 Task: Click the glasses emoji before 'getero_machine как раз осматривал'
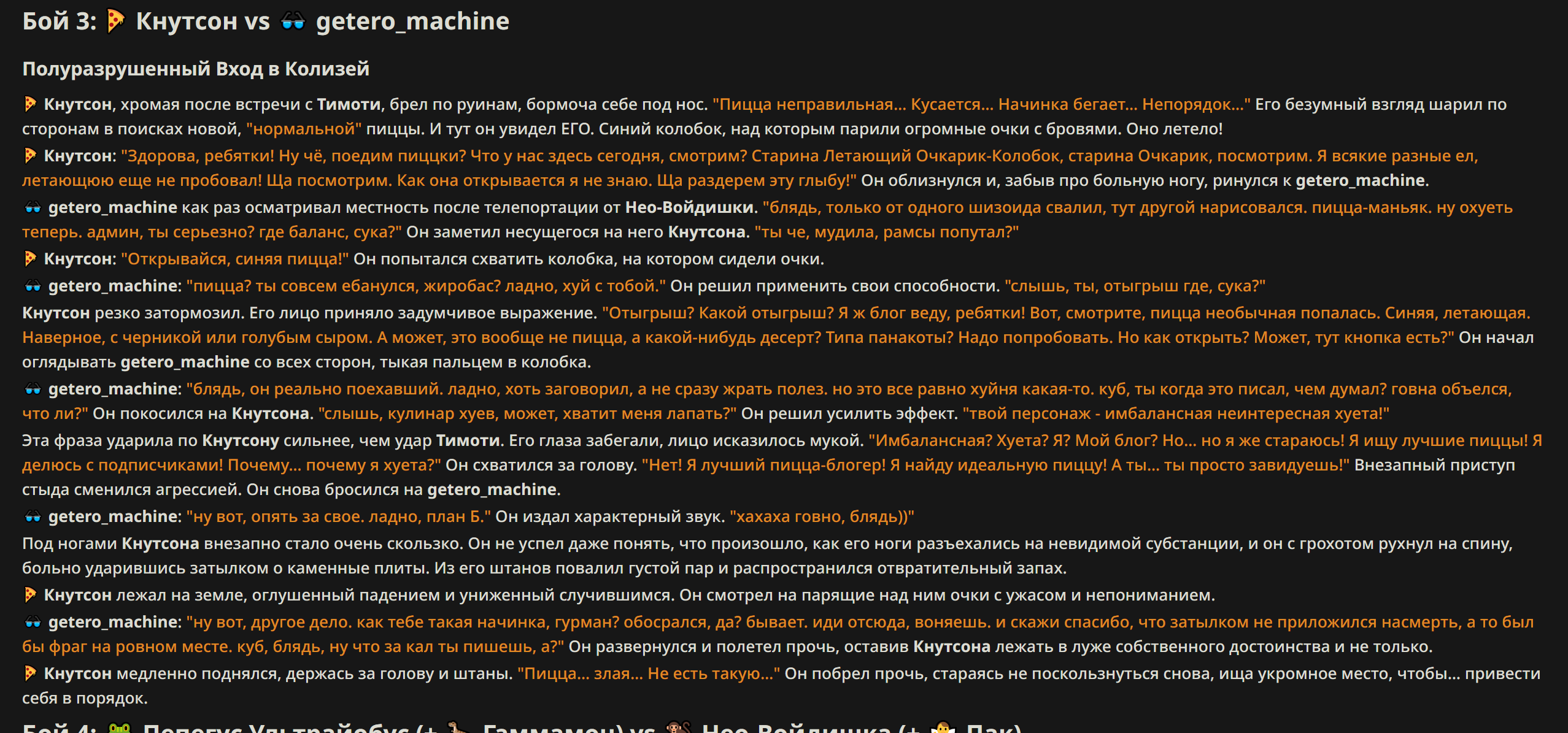pyautogui.click(x=33, y=207)
